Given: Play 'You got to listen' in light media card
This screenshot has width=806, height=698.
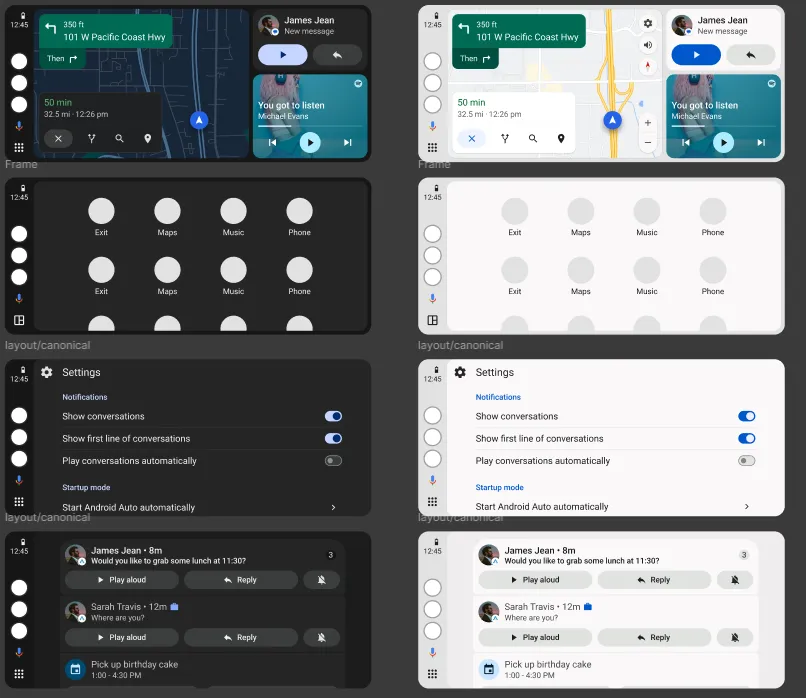Looking at the screenshot, I should (x=723, y=142).
